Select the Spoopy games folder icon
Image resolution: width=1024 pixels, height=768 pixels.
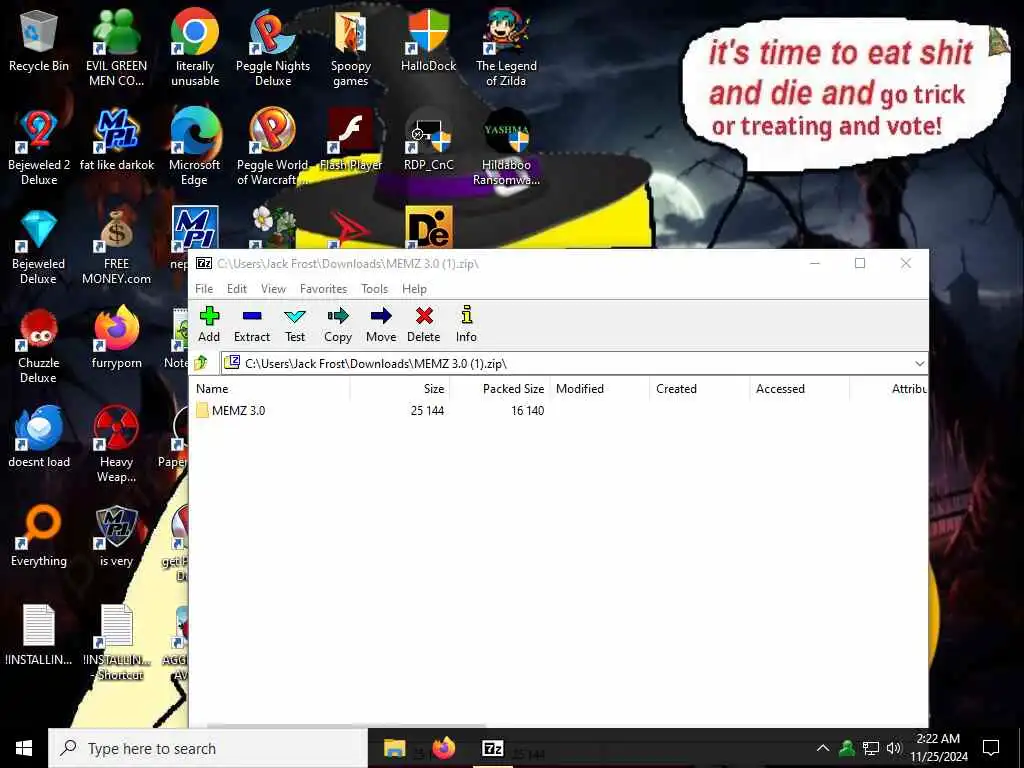tap(351, 48)
